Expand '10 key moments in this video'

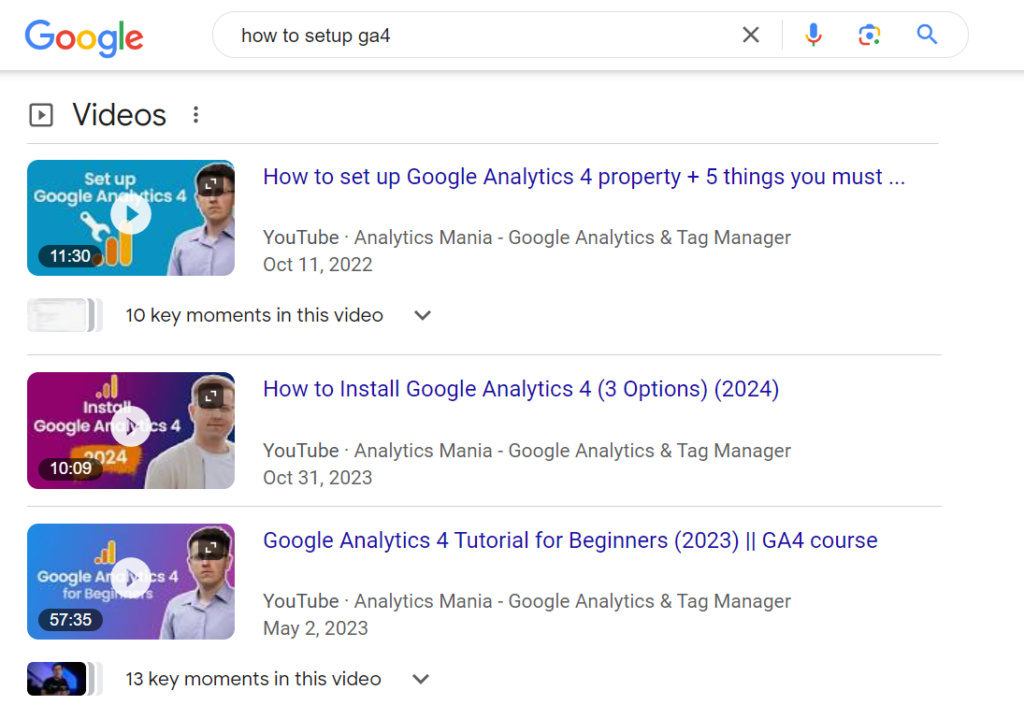(x=423, y=315)
